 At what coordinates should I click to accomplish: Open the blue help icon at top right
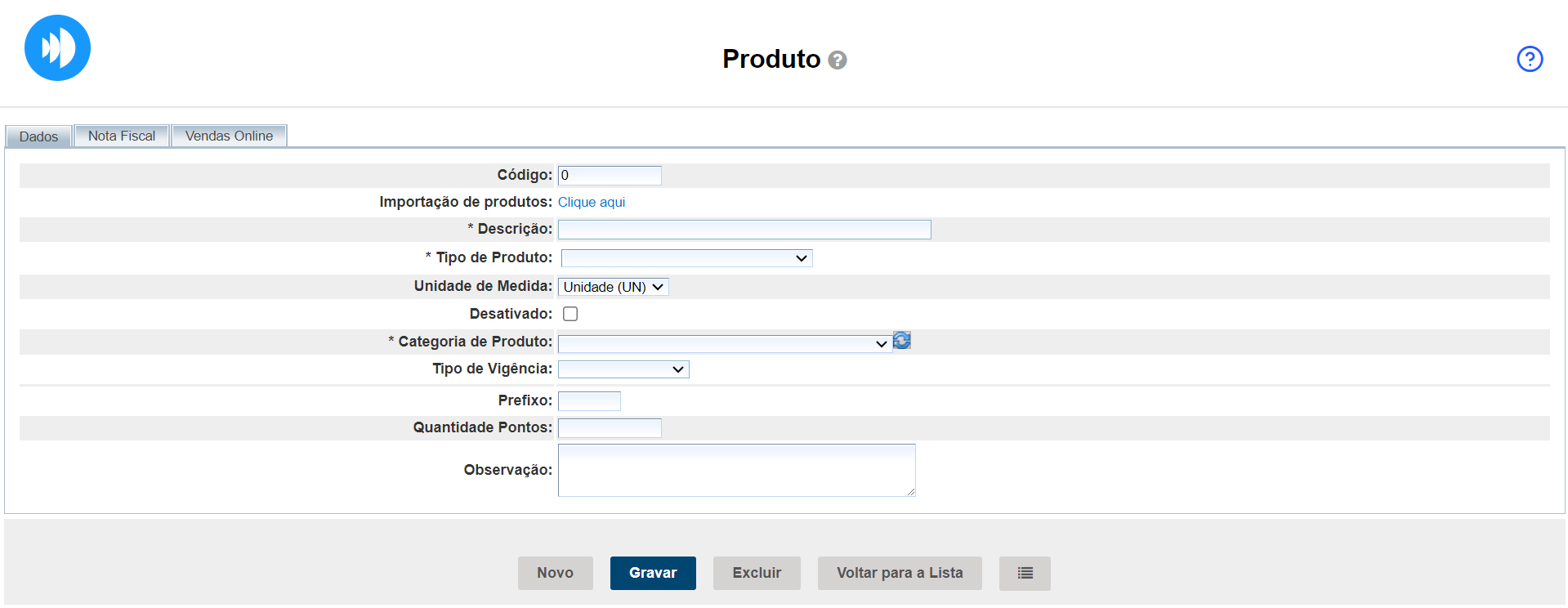1529,59
